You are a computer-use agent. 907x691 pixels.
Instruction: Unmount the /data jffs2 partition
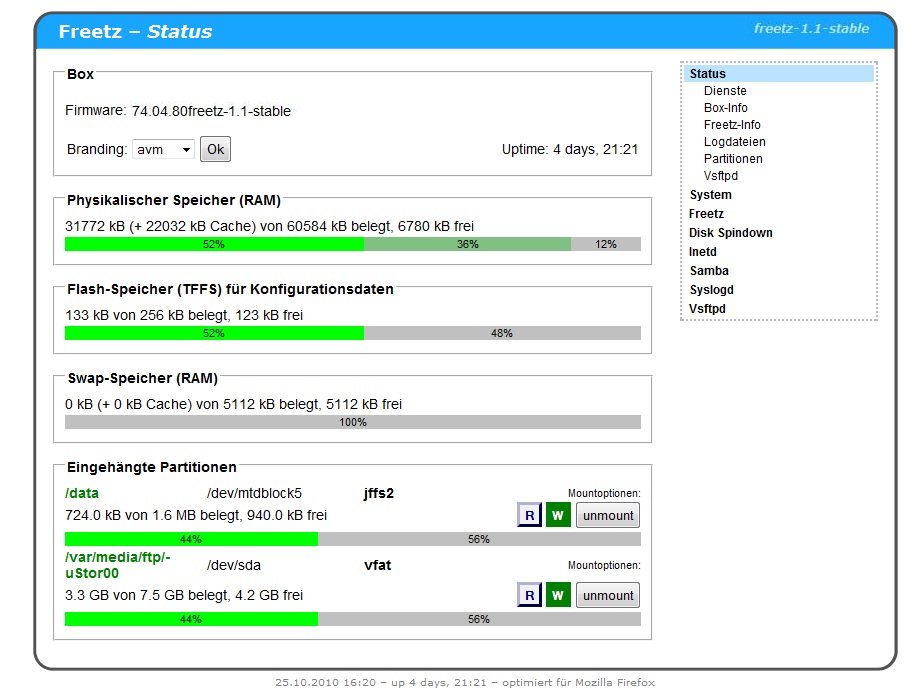pyautogui.click(x=608, y=515)
